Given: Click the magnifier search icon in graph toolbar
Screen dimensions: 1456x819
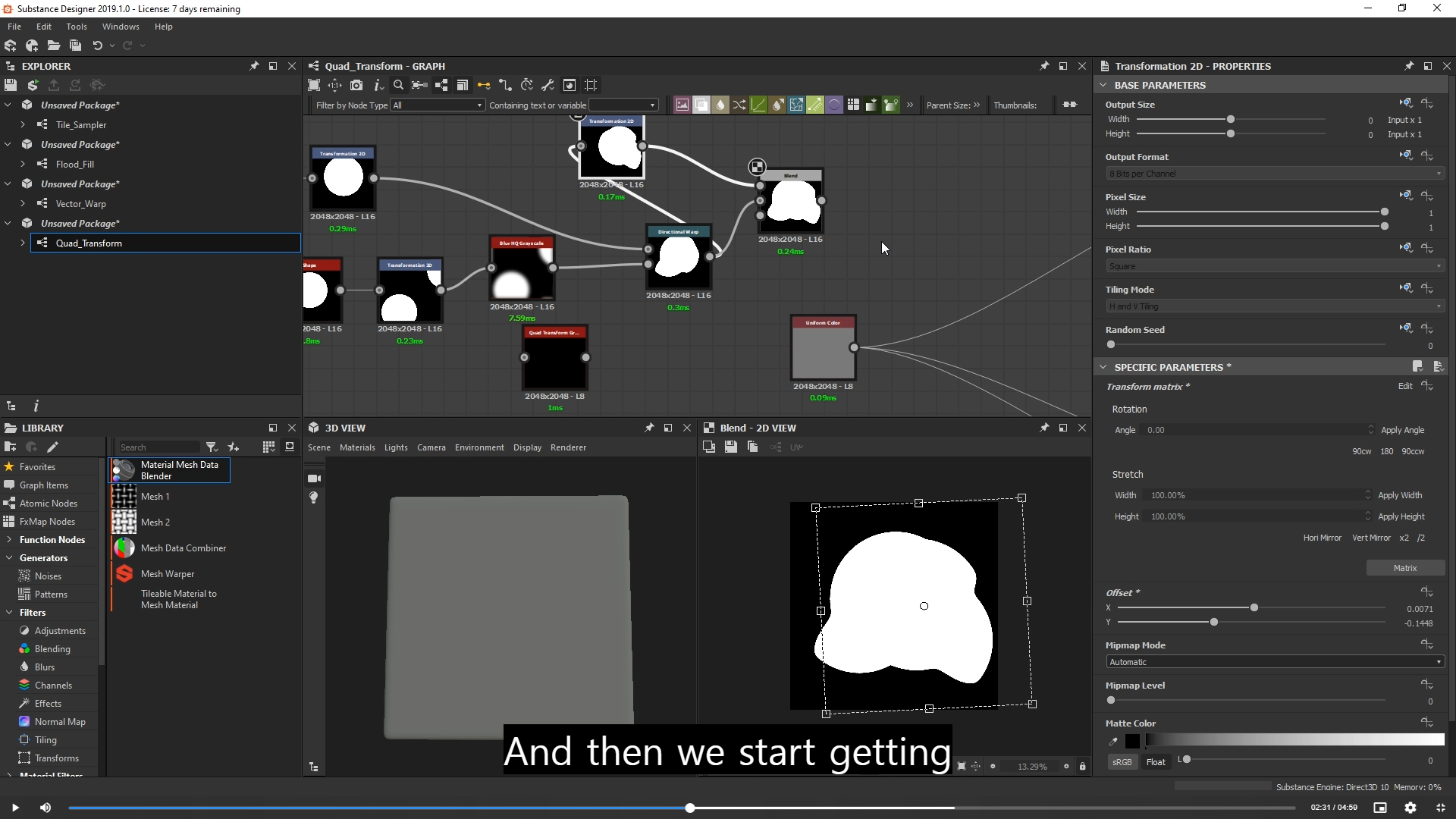Looking at the screenshot, I should 398,85.
